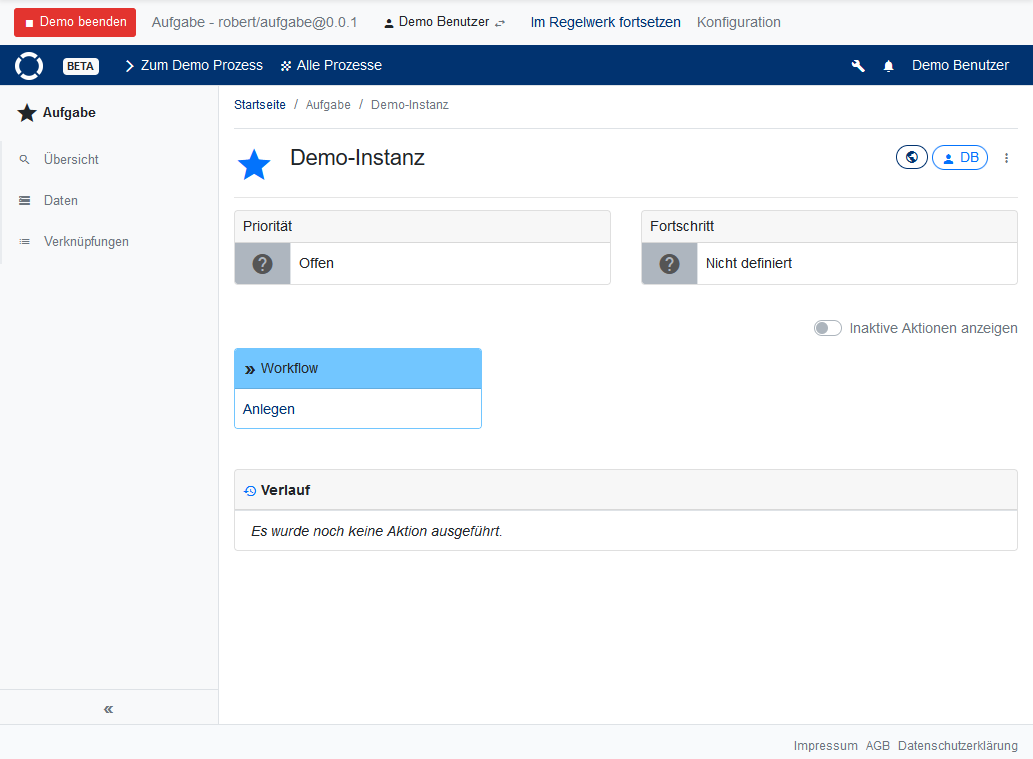Click Aufgabe - robert/aufgabe@0.0.1 label
The image size is (1033, 759).
[x=254, y=22]
